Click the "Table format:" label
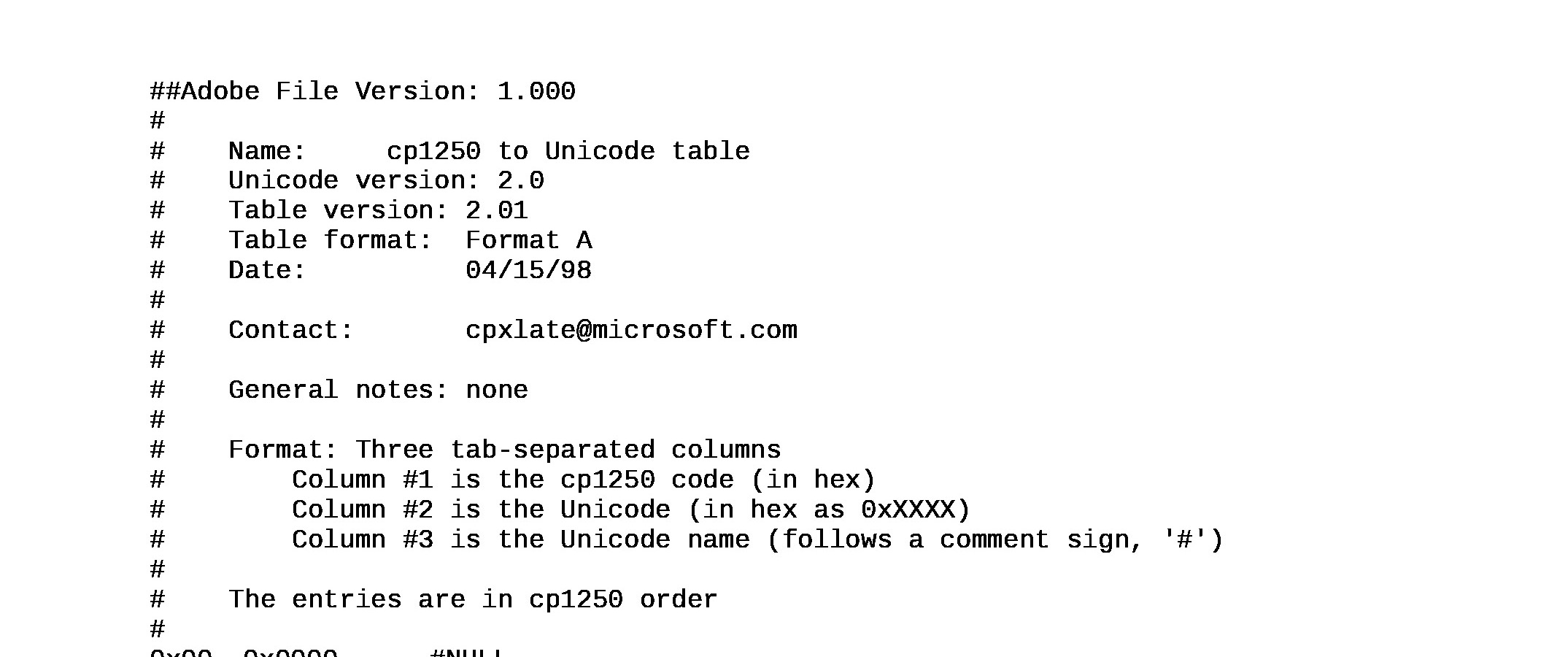The width and height of the screenshot is (1568, 657). coord(331,241)
